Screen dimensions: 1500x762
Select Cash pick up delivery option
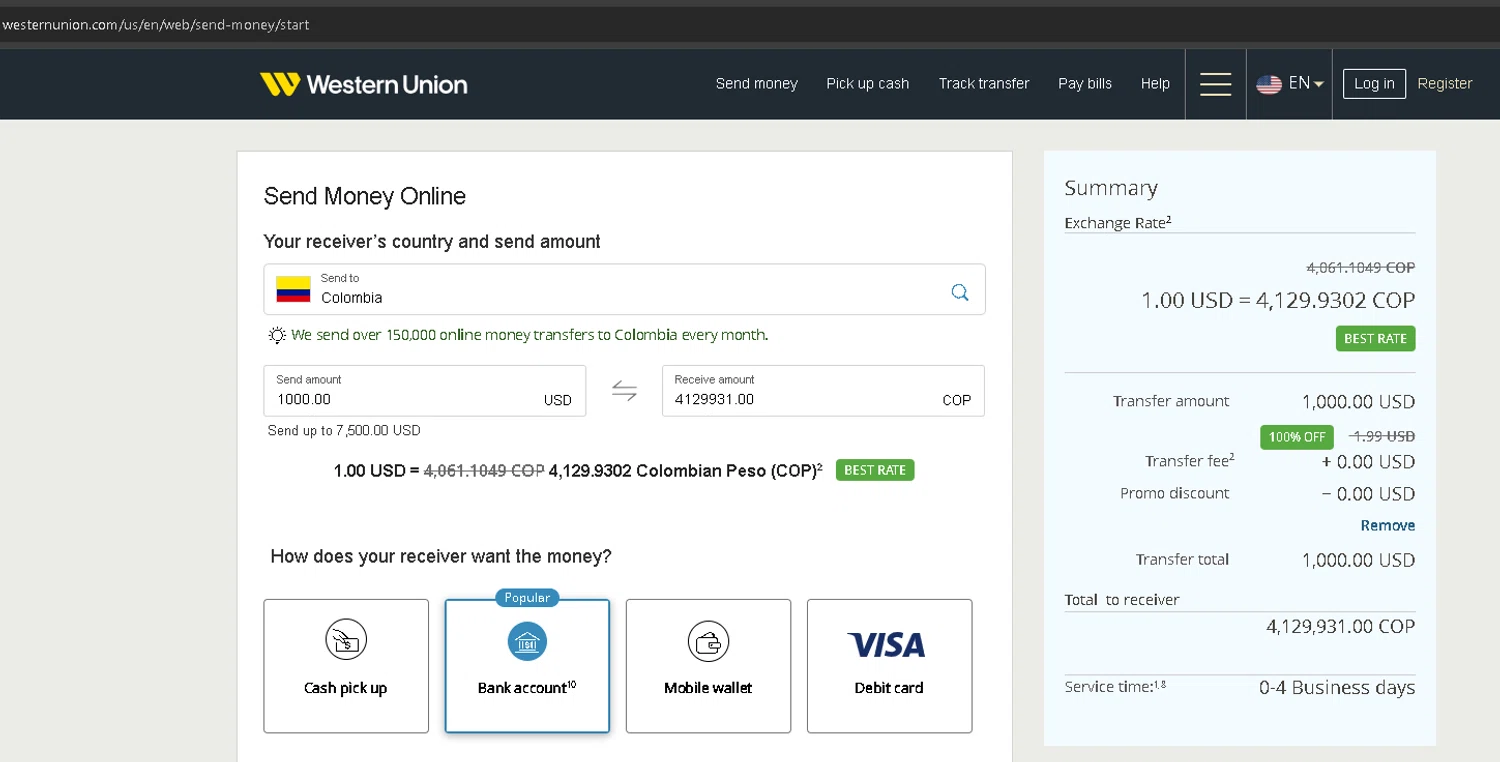346,666
